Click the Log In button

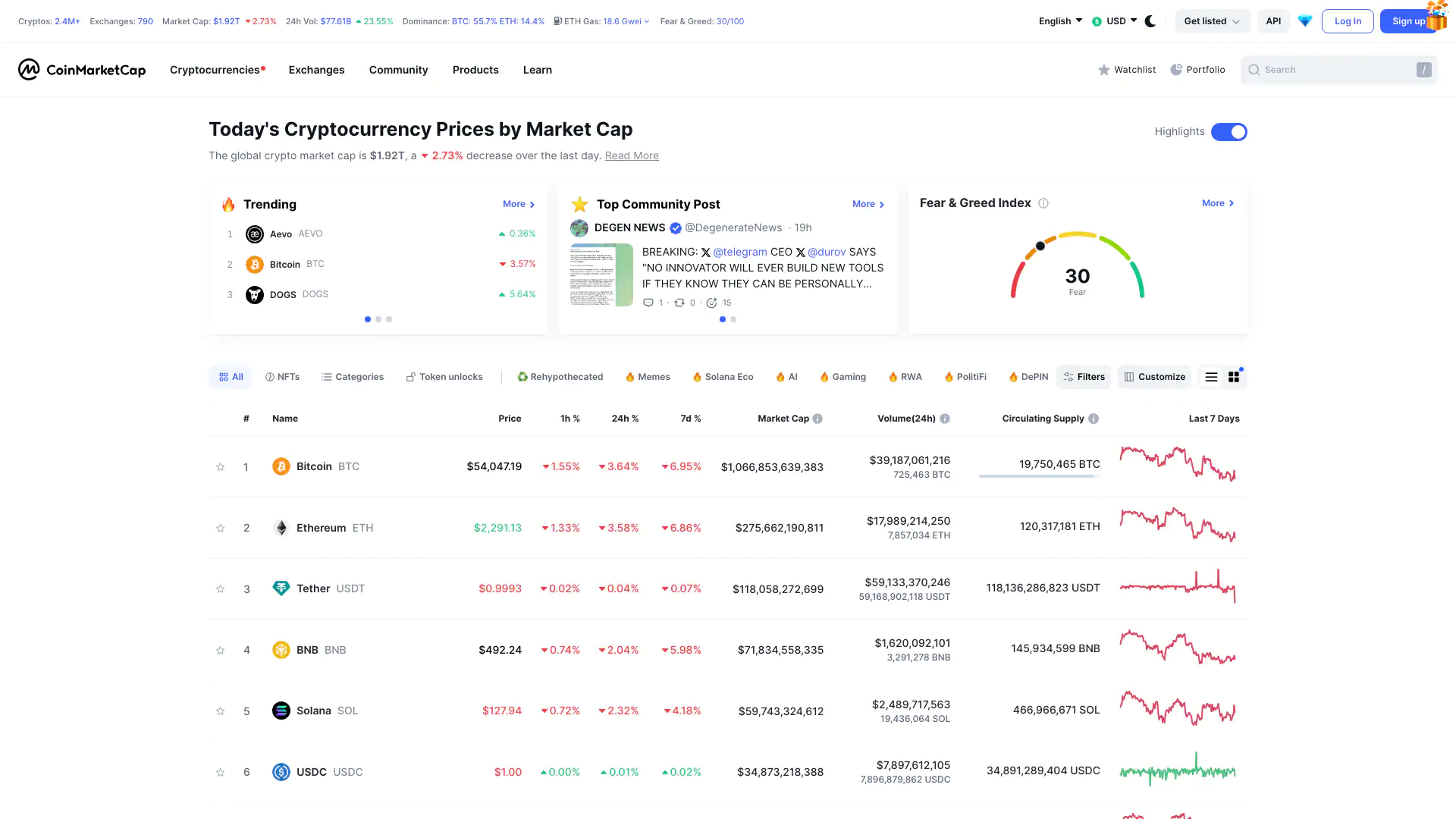coord(1347,21)
